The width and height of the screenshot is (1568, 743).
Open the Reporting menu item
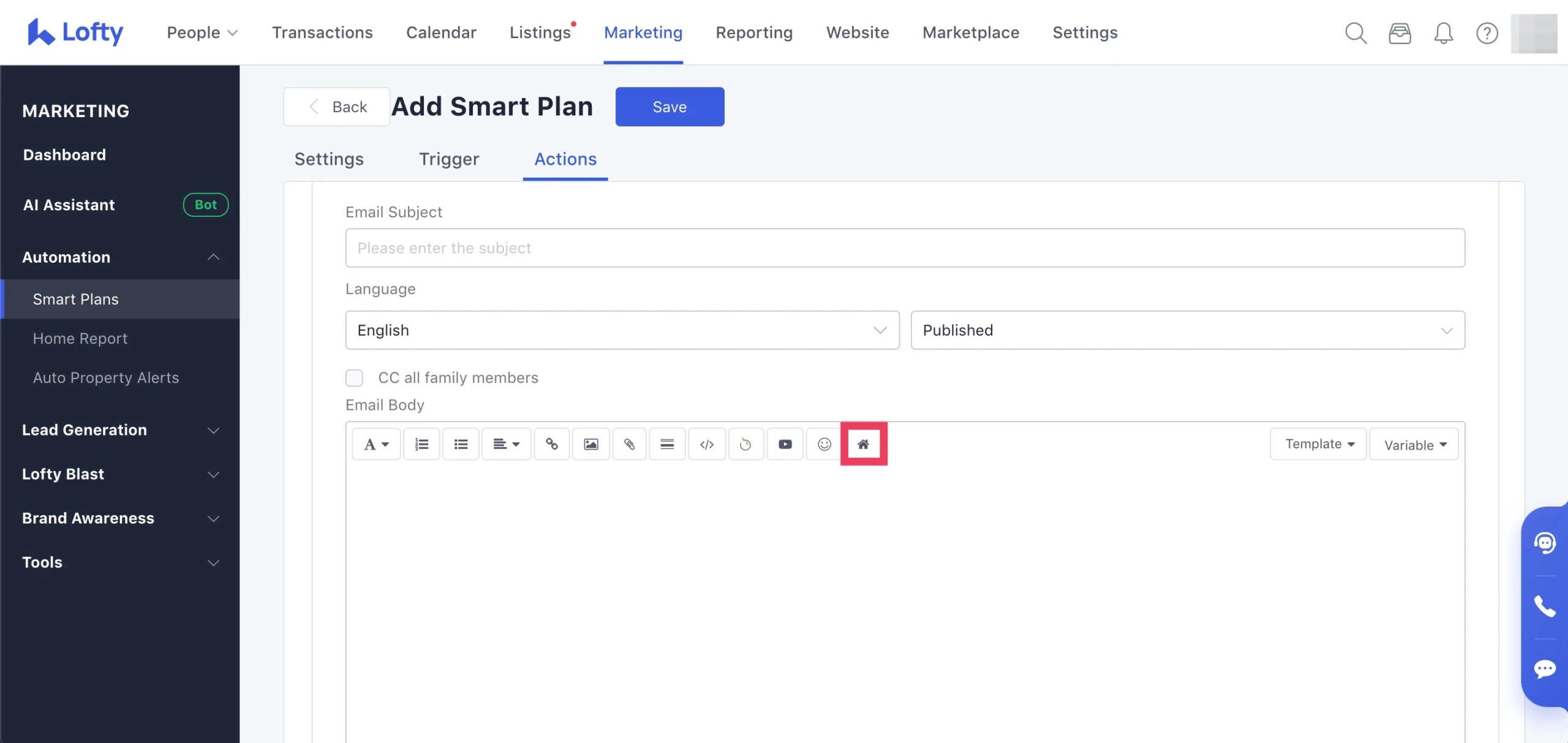coord(753,32)
